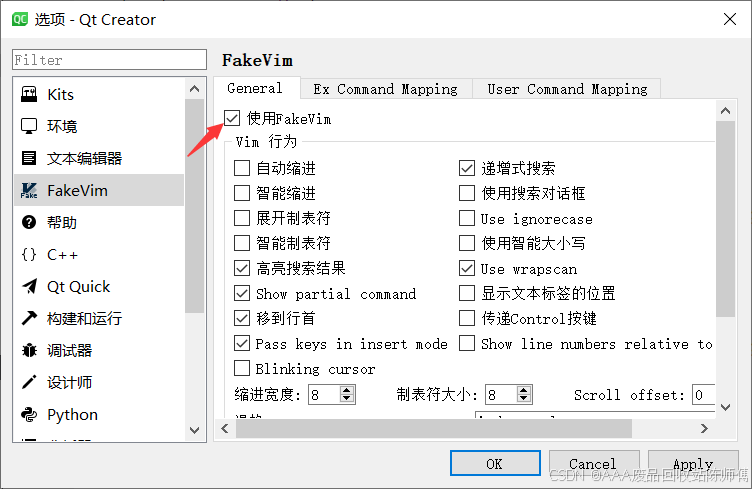Click the Cancel button
Image resolution: width=752 pixels, height=489 pixels.
[593, 464]
